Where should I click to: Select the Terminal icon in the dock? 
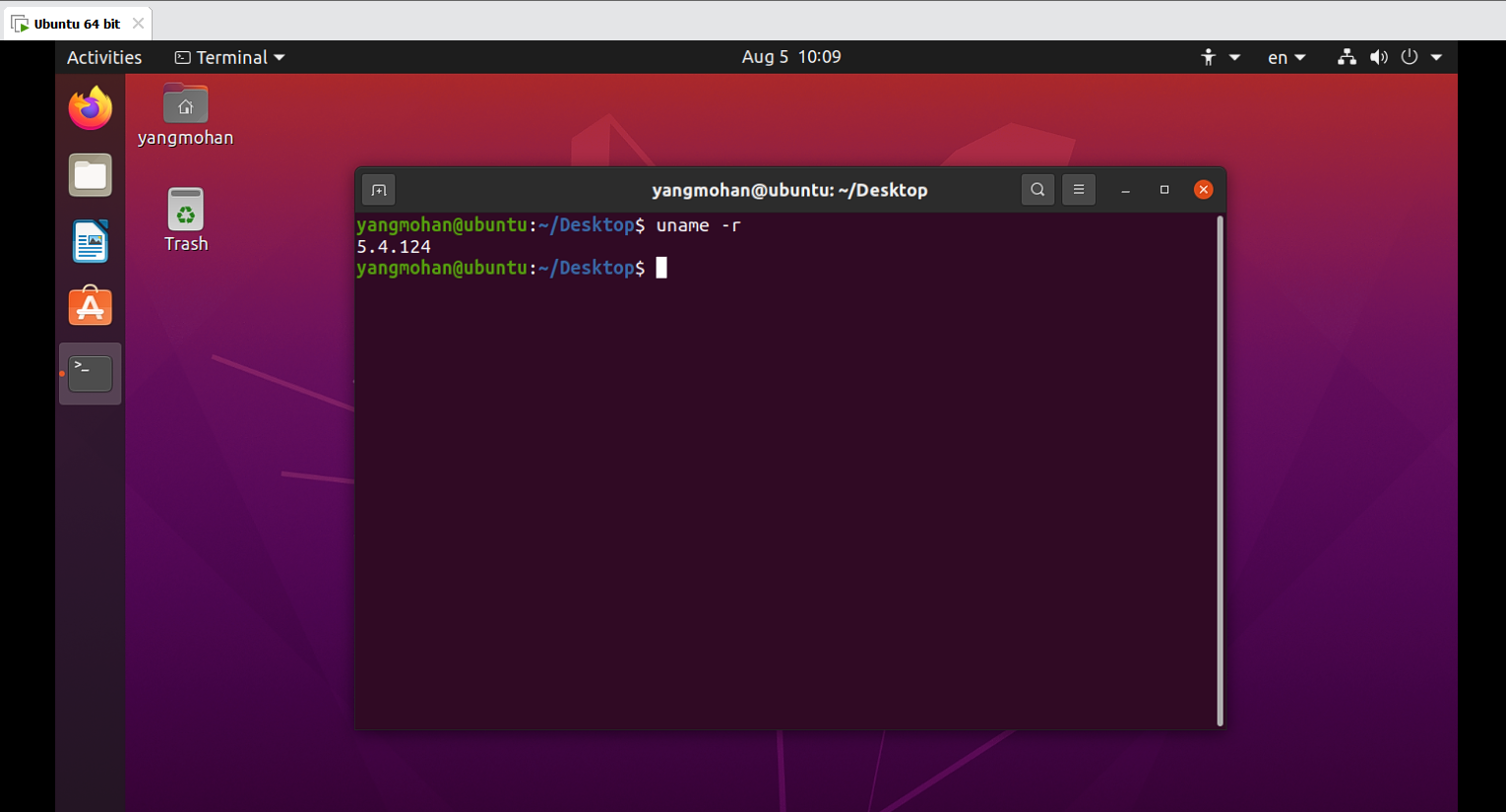(90, 373)
